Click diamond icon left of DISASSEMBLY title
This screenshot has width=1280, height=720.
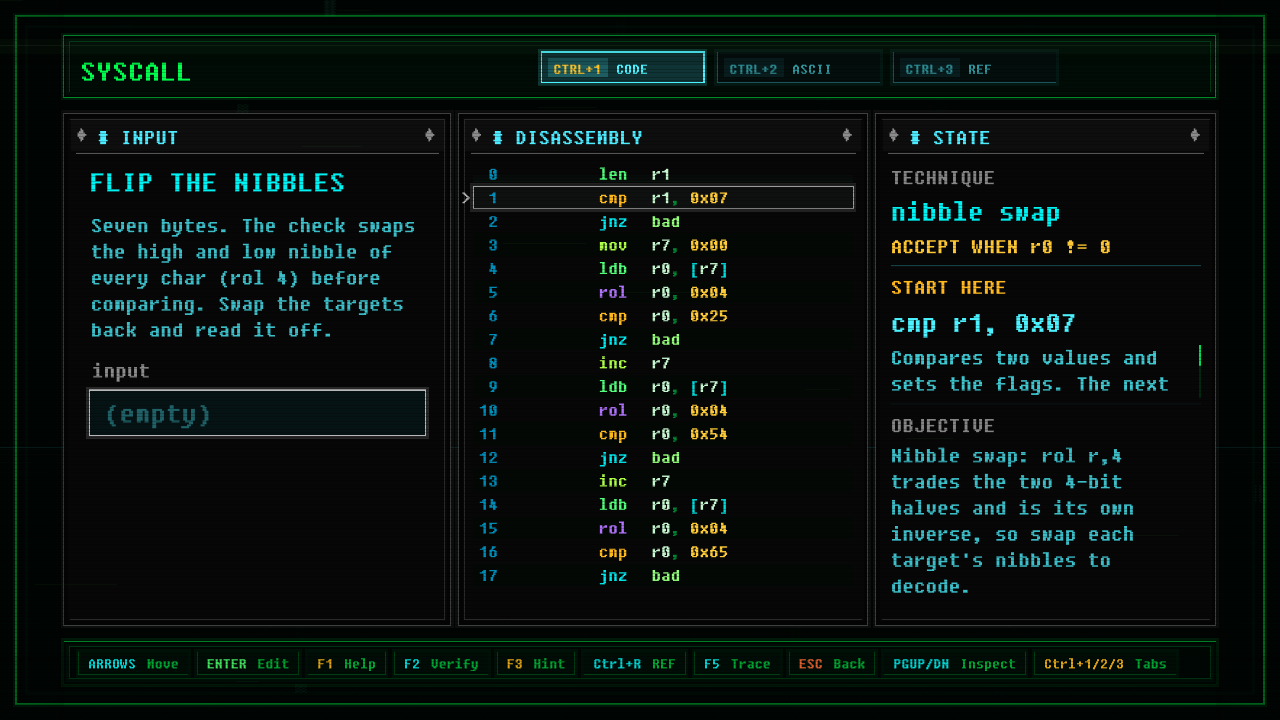pos(476,136)
